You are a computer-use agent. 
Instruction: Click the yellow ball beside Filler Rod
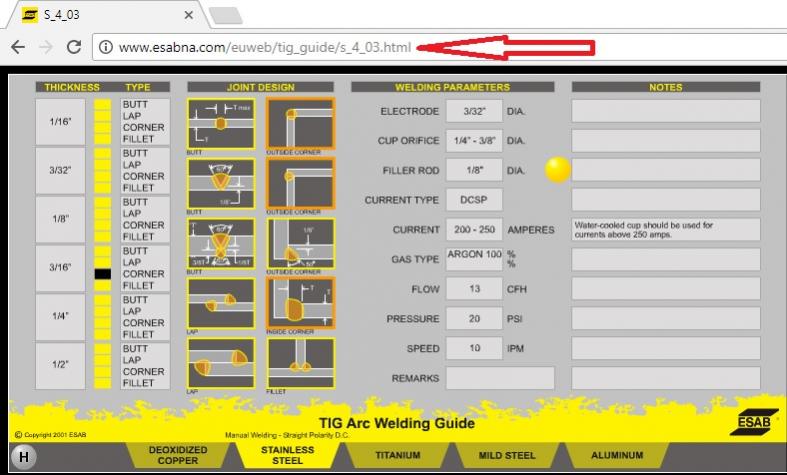pos(558,170)
